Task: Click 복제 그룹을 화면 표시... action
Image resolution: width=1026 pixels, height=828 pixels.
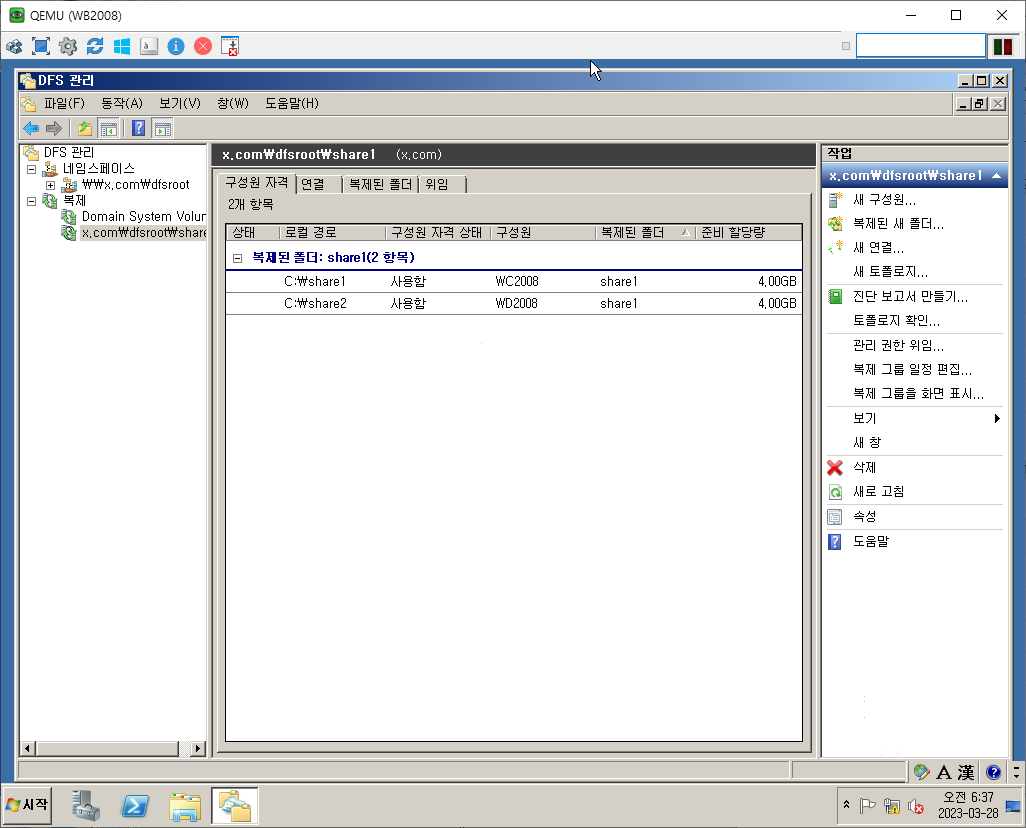Action: [x=918, y=393]
